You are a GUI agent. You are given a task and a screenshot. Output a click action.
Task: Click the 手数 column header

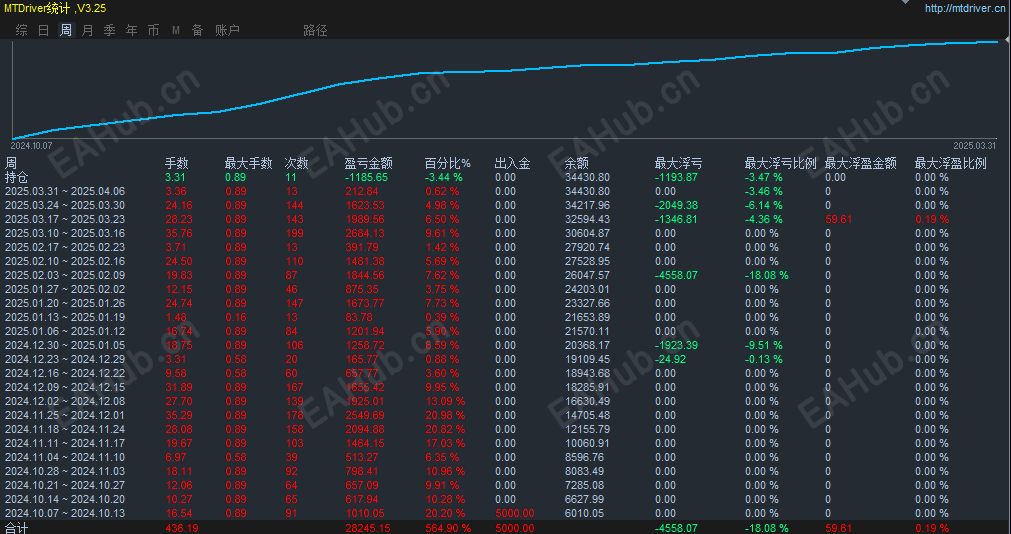click(177, 164)
